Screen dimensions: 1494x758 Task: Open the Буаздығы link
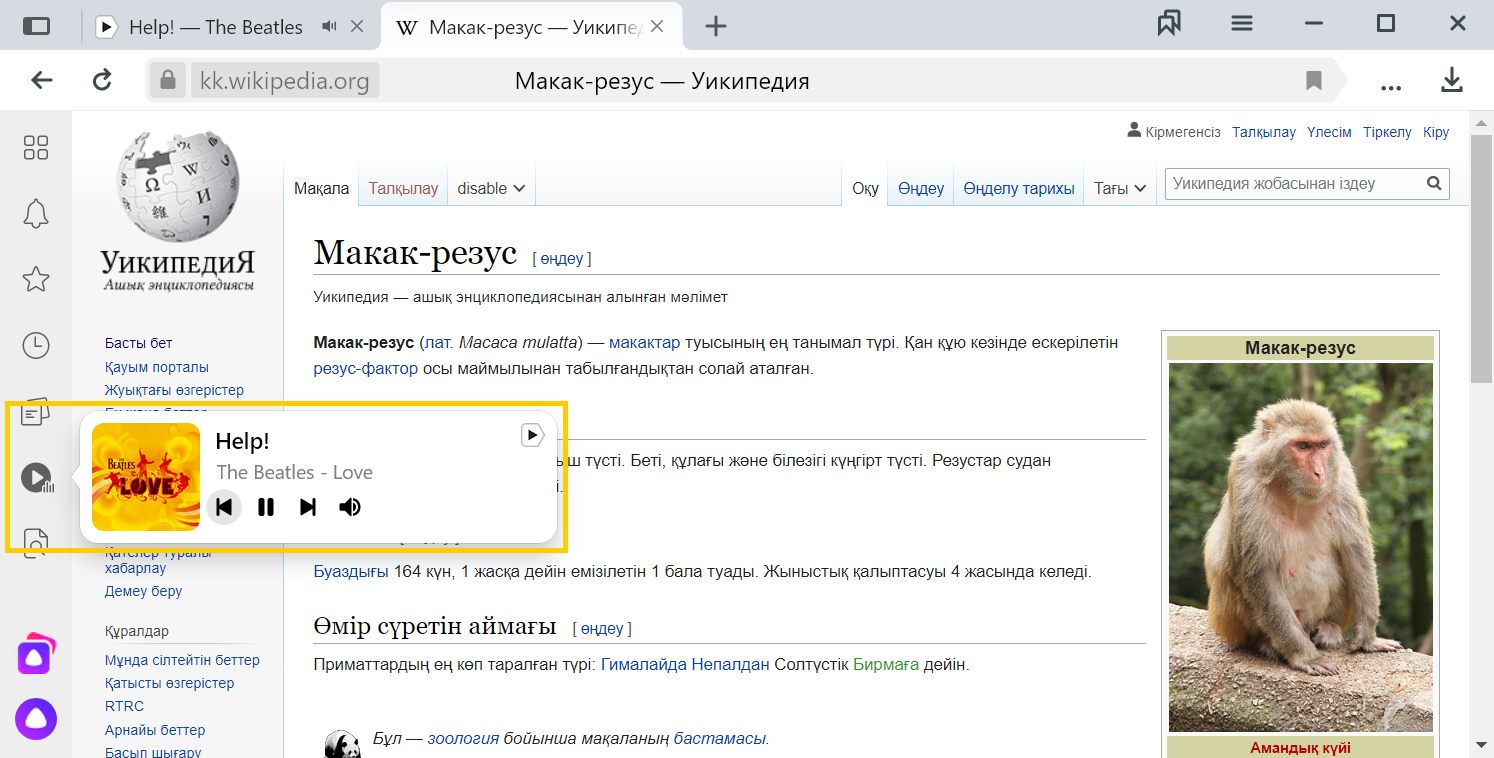click(351, 572)
